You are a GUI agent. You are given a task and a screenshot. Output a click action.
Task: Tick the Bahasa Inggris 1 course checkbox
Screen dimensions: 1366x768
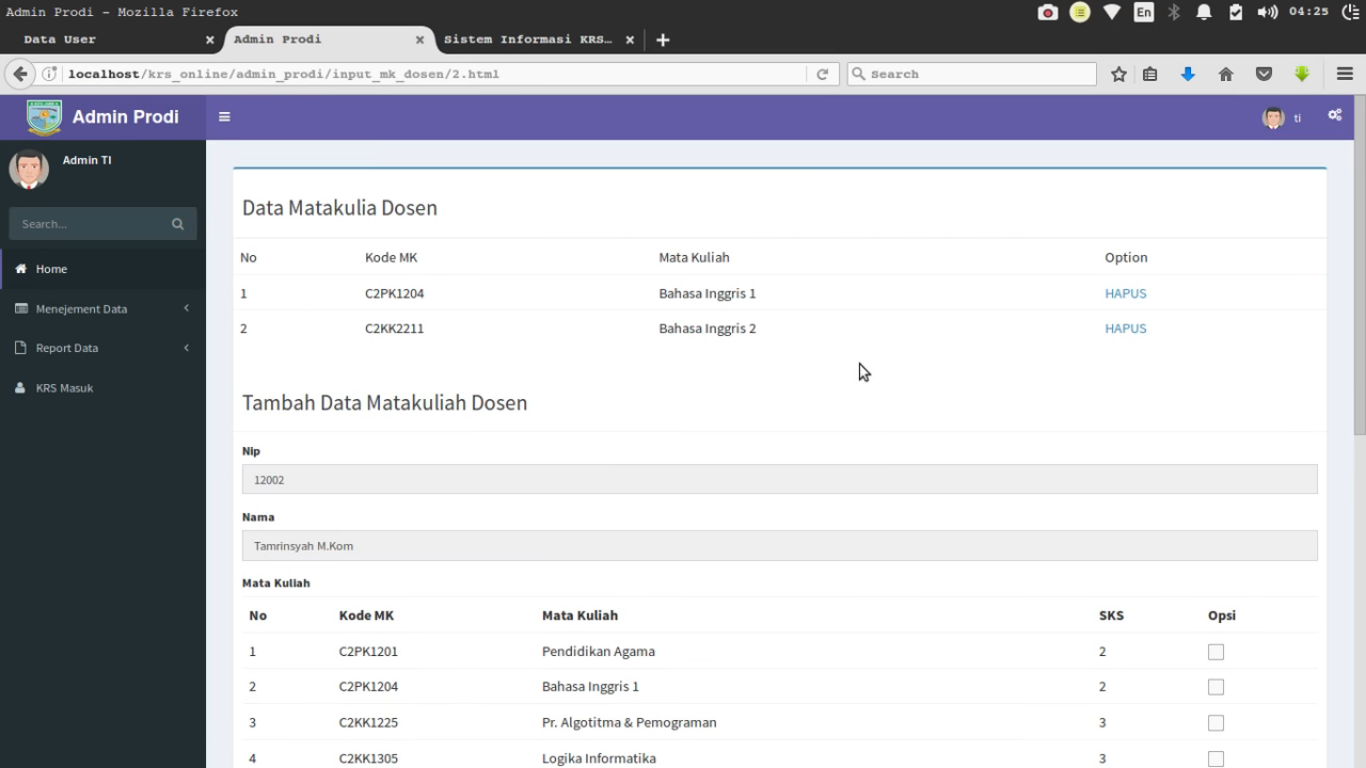pos(1216,687)
